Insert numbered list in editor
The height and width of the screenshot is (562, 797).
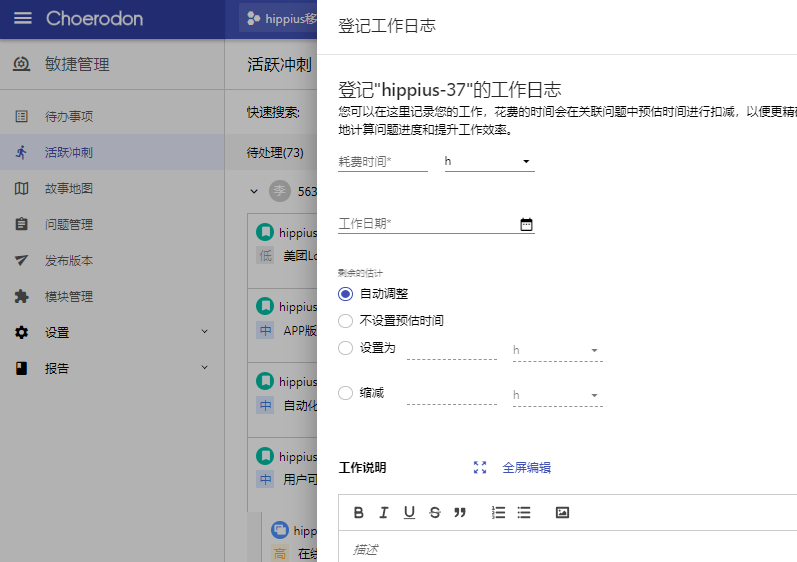pyautogui.click(x=499, y=513)
